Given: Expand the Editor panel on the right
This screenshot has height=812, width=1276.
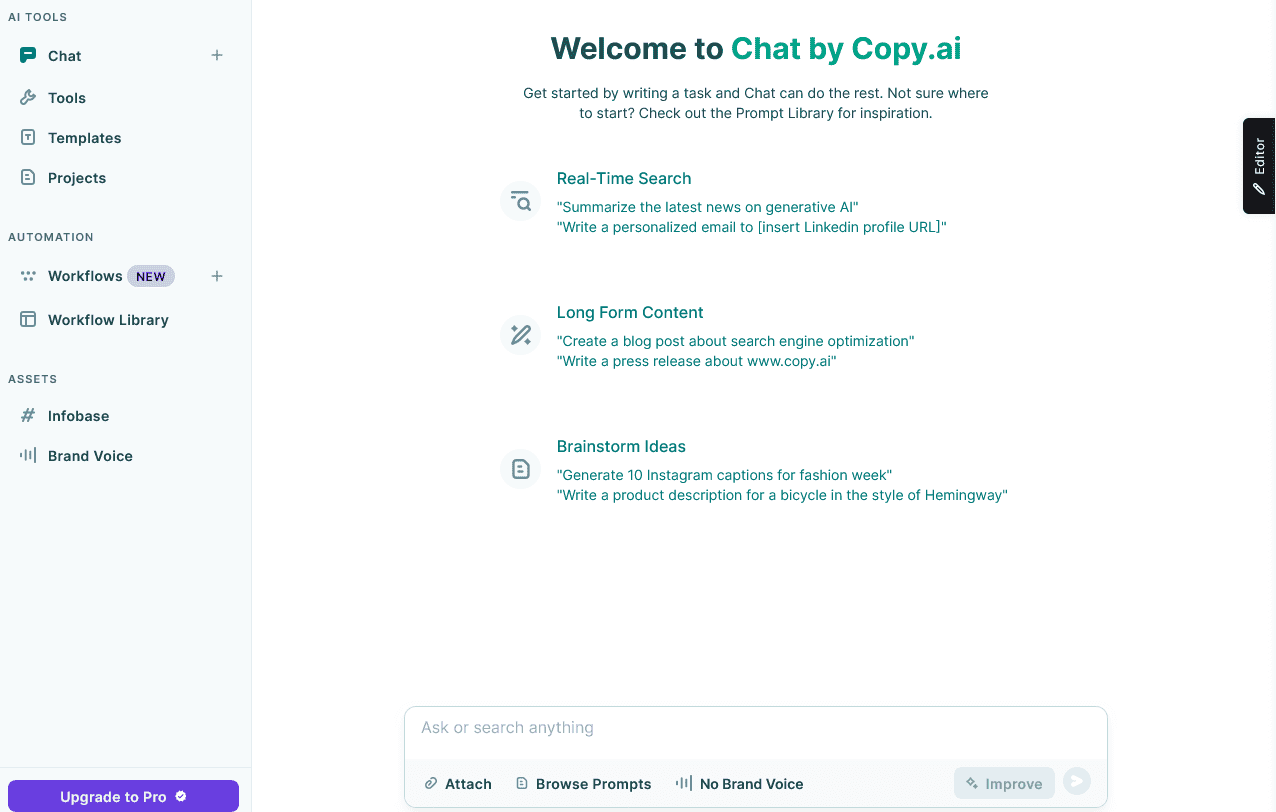Looking at the screenshot, I should (x=1259, y=165).
